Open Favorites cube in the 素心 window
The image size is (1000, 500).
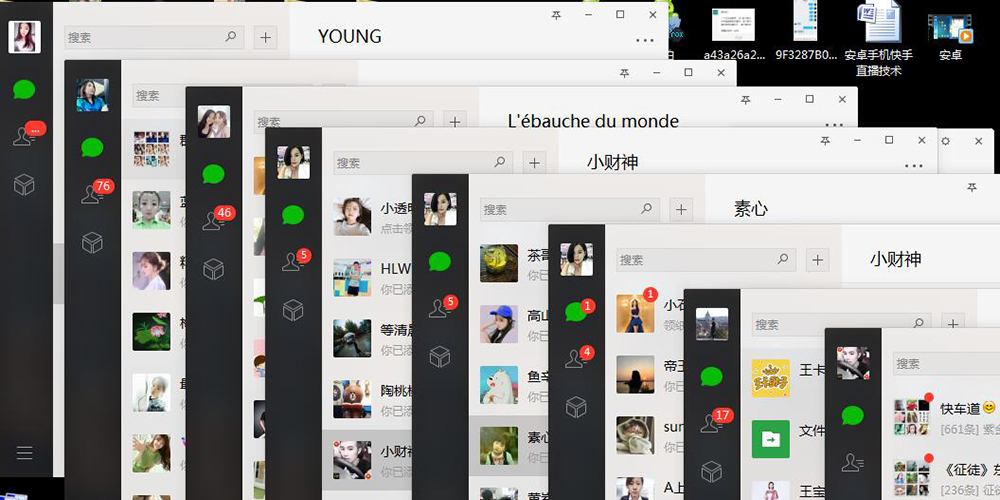pyautogui.click(x=440, y=357)
